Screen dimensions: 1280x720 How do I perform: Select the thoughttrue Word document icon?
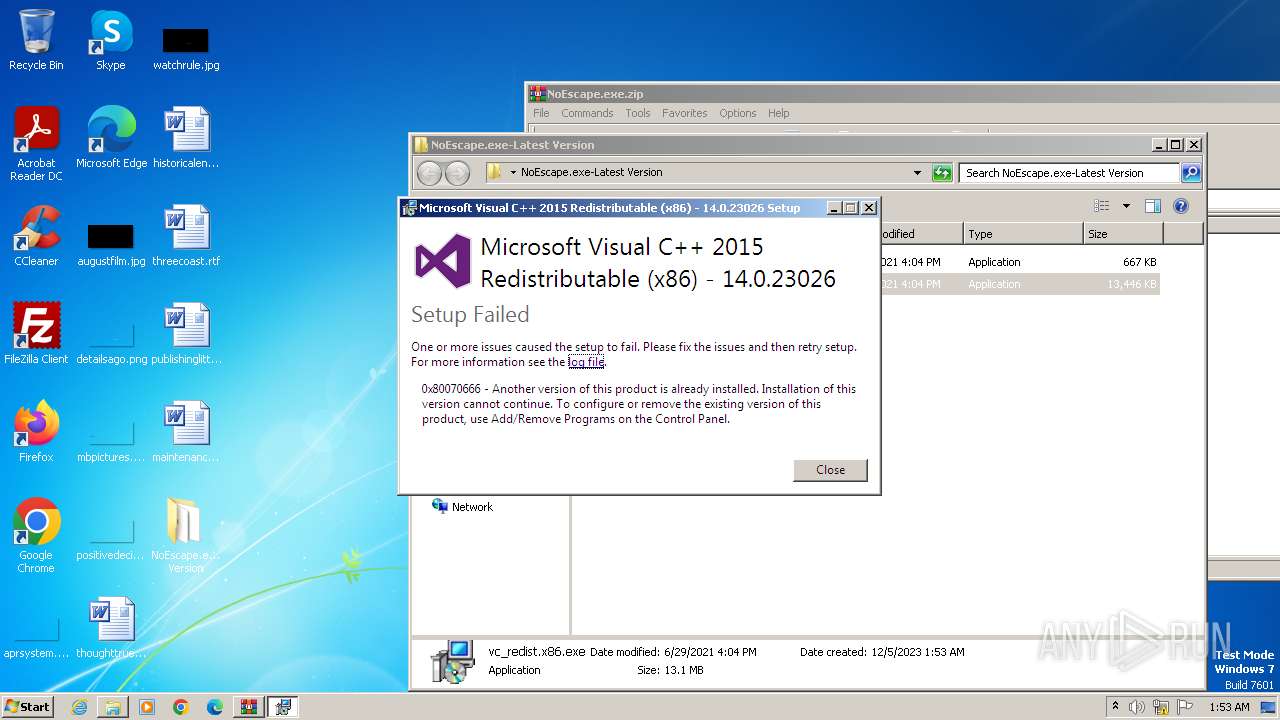pos(111,627)
